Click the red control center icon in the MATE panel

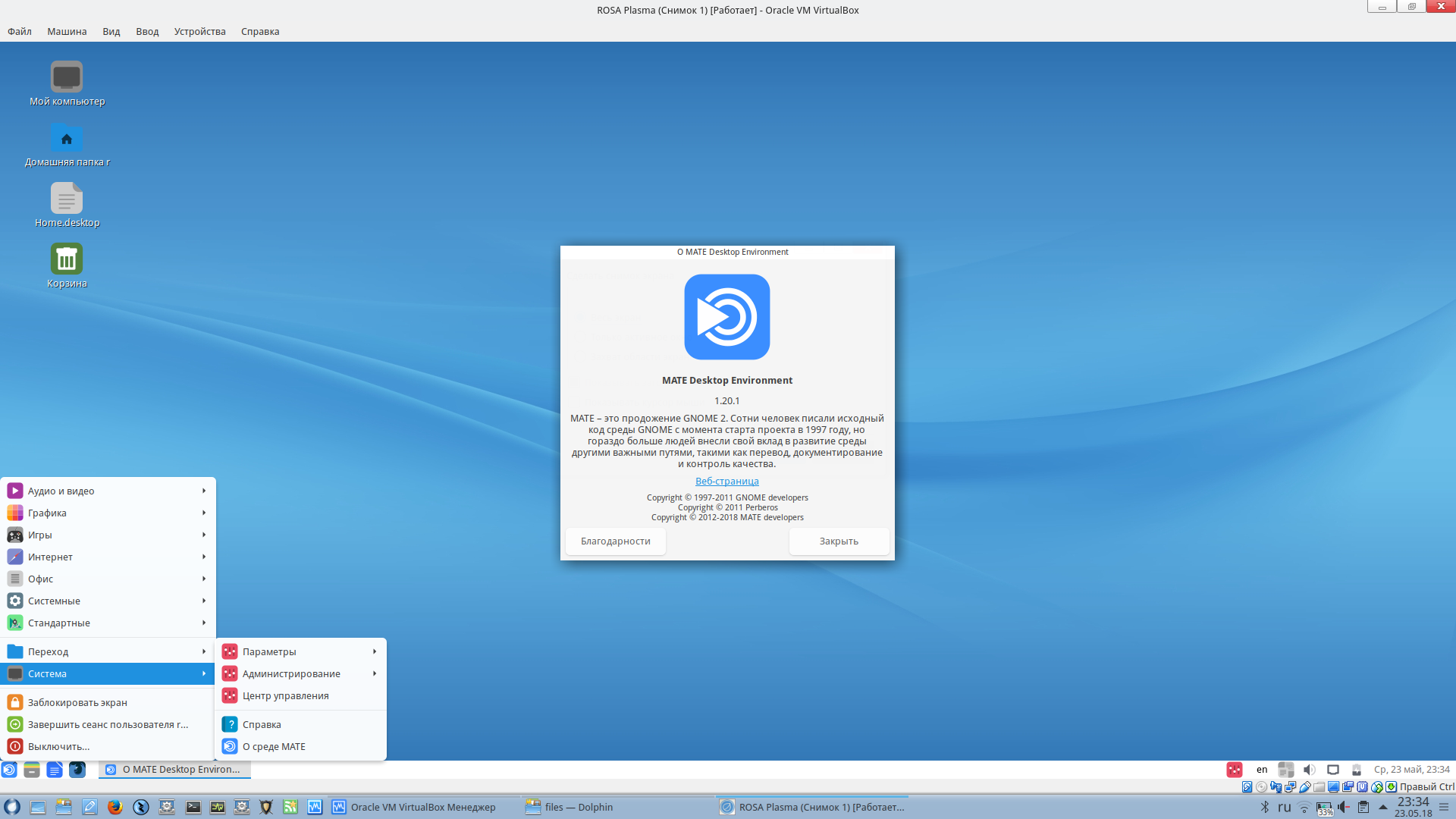pos(1234,770)
